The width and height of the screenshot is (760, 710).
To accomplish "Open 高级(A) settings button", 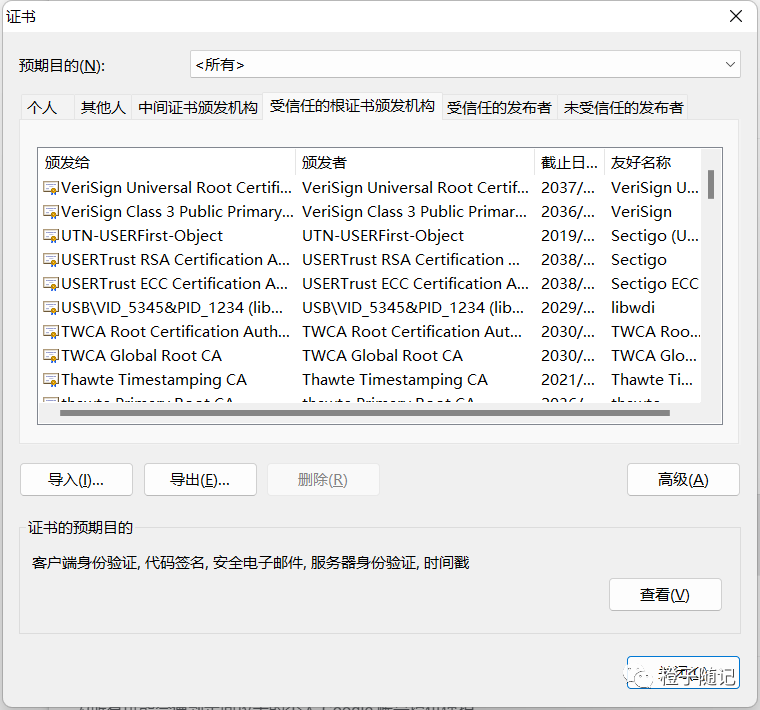I will [x=683, y=480].
